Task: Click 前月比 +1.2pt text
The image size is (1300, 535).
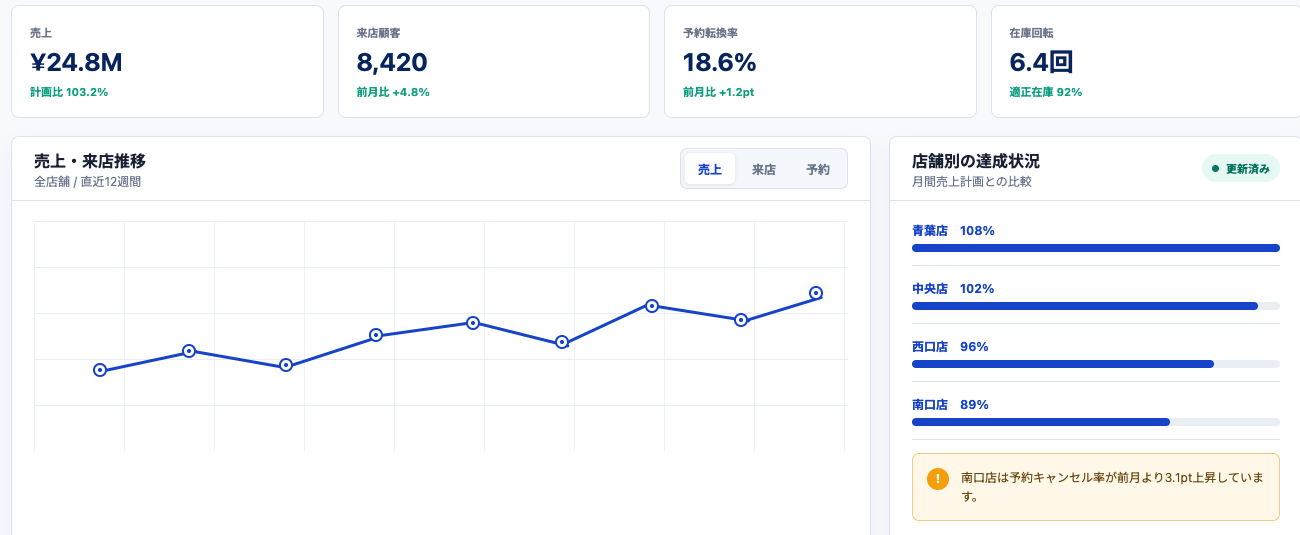Action: (x=718, y=92)
